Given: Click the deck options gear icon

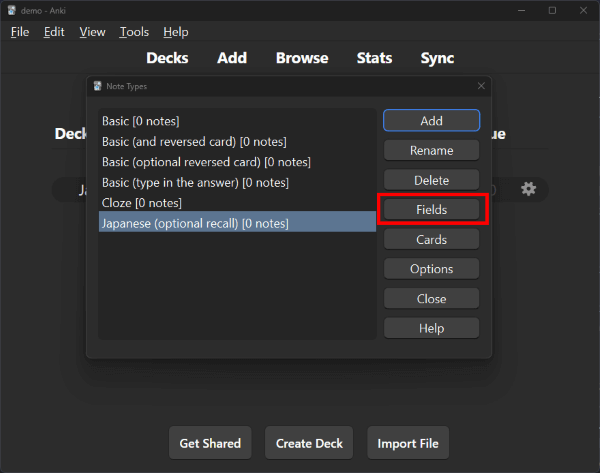Looking at the screenshot, I should (528, 189).
